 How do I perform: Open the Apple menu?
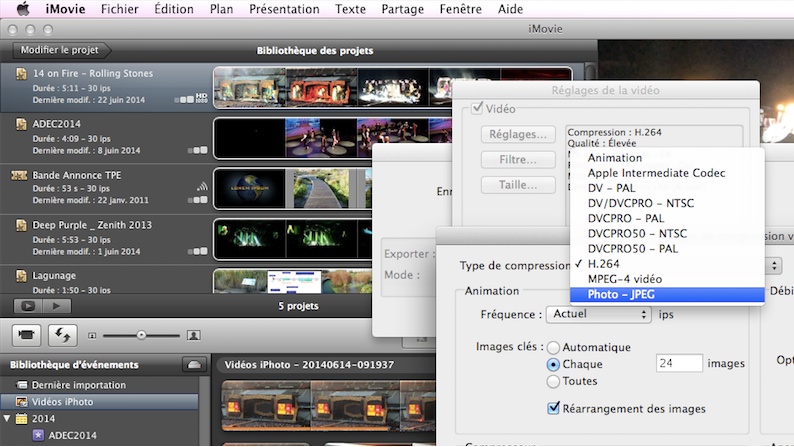[x=23, y=9]
